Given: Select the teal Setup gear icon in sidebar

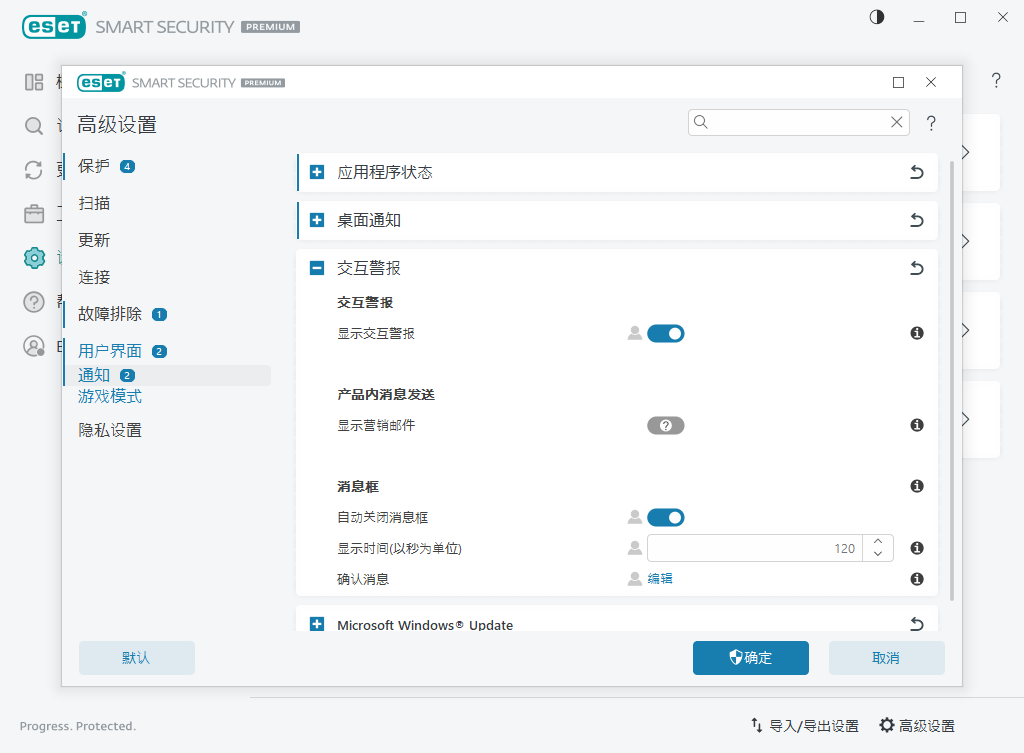Looking at the screenshot, I should pyautogui.click(x=33, y=258).
